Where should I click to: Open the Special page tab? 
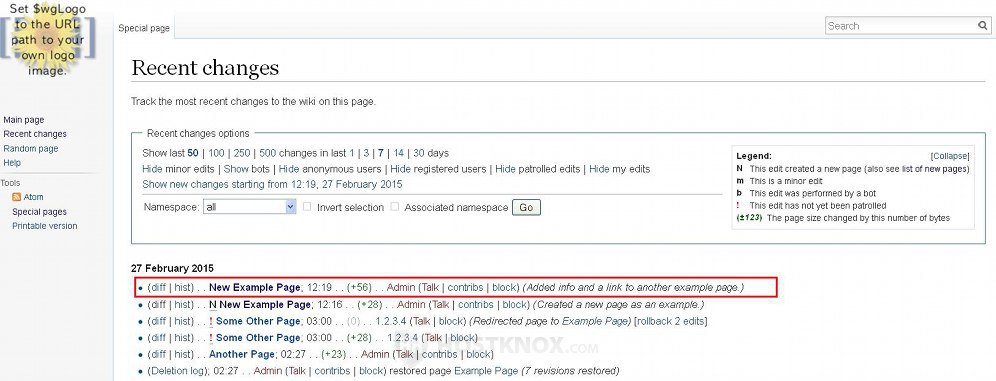(144, 28)
